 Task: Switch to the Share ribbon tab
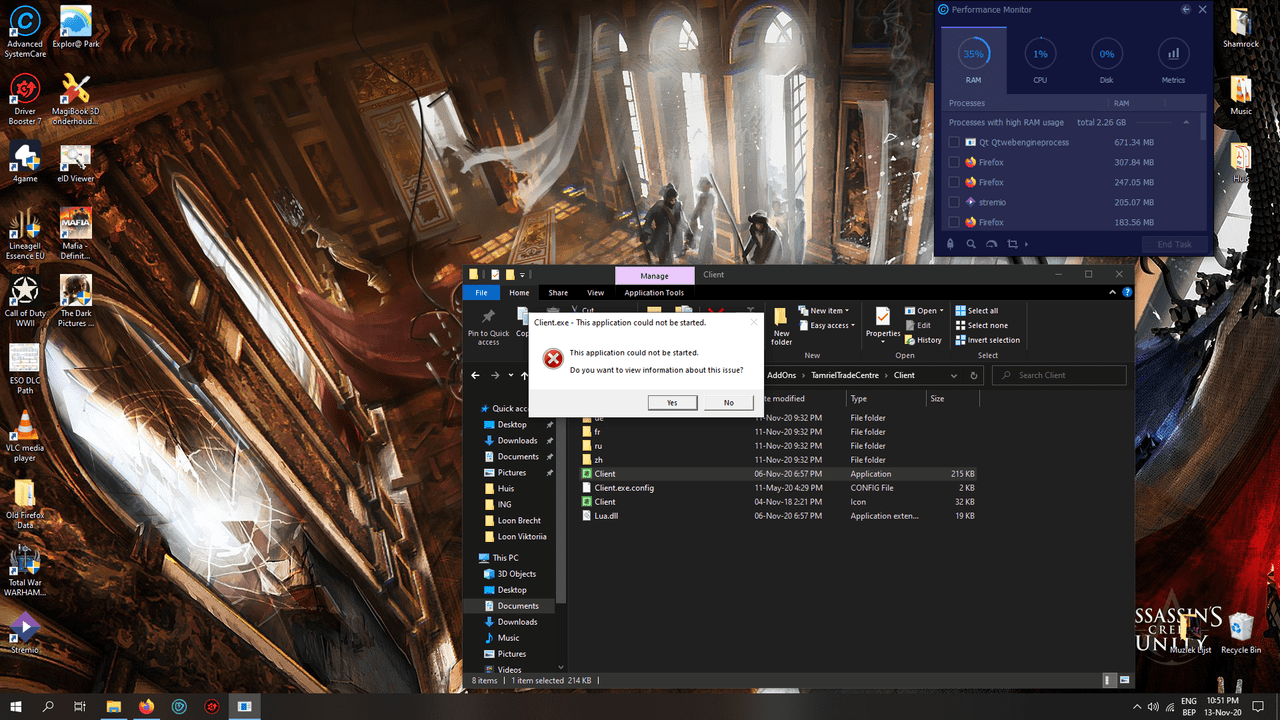pyautogui.click(x=558, y=293)
